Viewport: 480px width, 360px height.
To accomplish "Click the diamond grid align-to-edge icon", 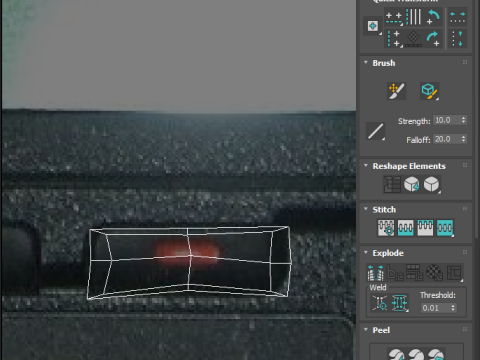I will [414, 38].
